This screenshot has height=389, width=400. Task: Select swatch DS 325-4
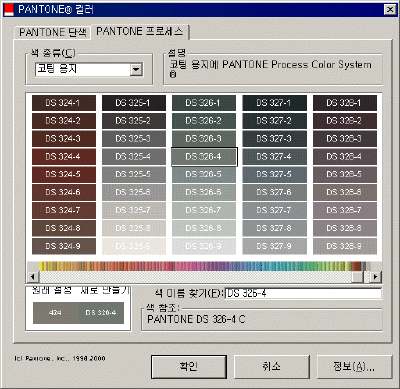click(134, 157)
